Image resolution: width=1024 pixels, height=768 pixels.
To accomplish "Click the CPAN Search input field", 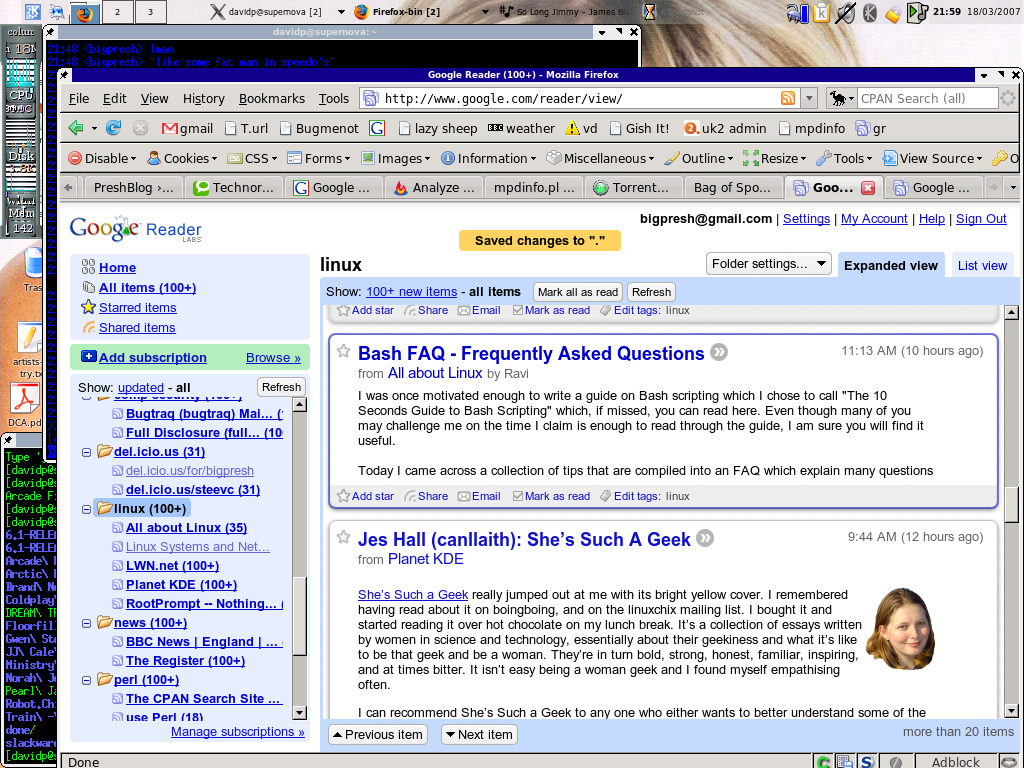I will pos(926,99).
